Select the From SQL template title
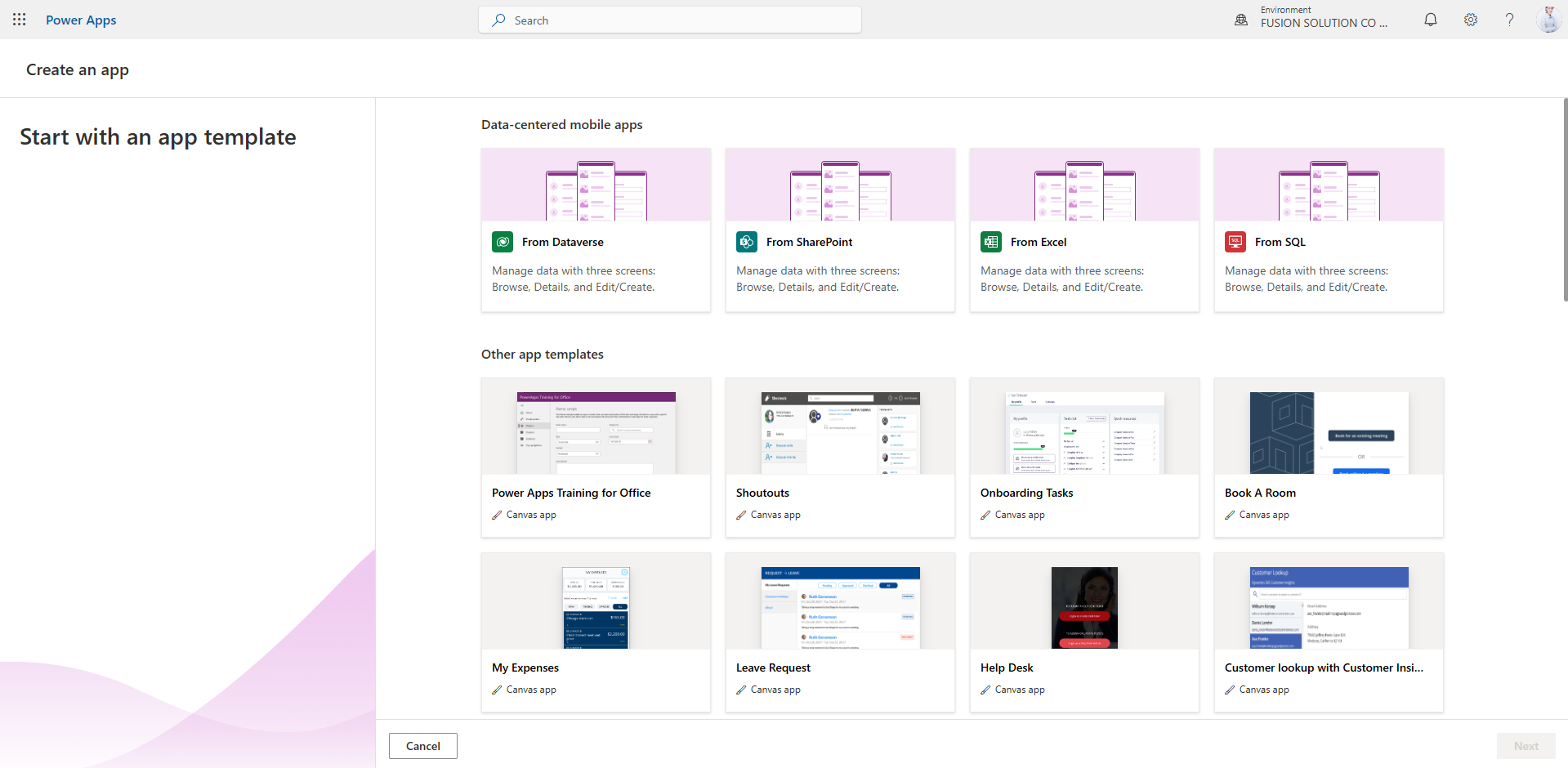Viewport: 1568px width, 768px height. (x=1280, y=242)
